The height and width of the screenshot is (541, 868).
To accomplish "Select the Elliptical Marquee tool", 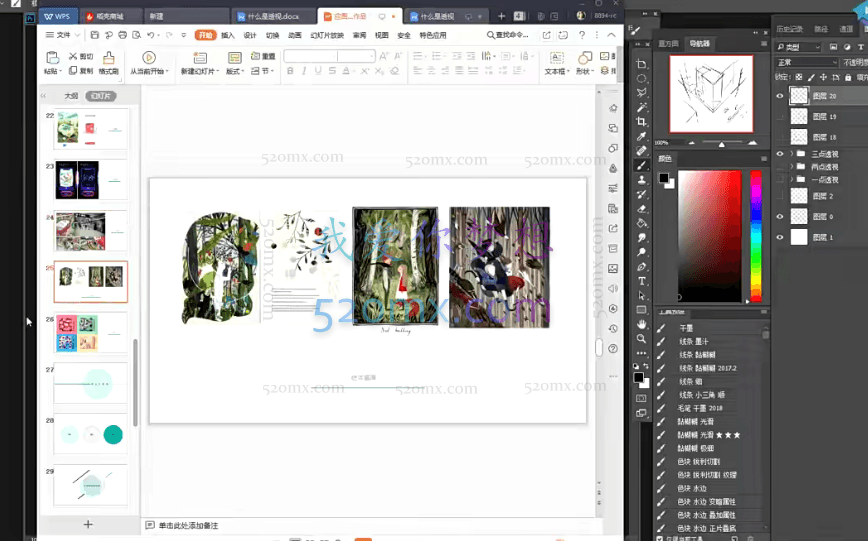I will coord(642,78).
